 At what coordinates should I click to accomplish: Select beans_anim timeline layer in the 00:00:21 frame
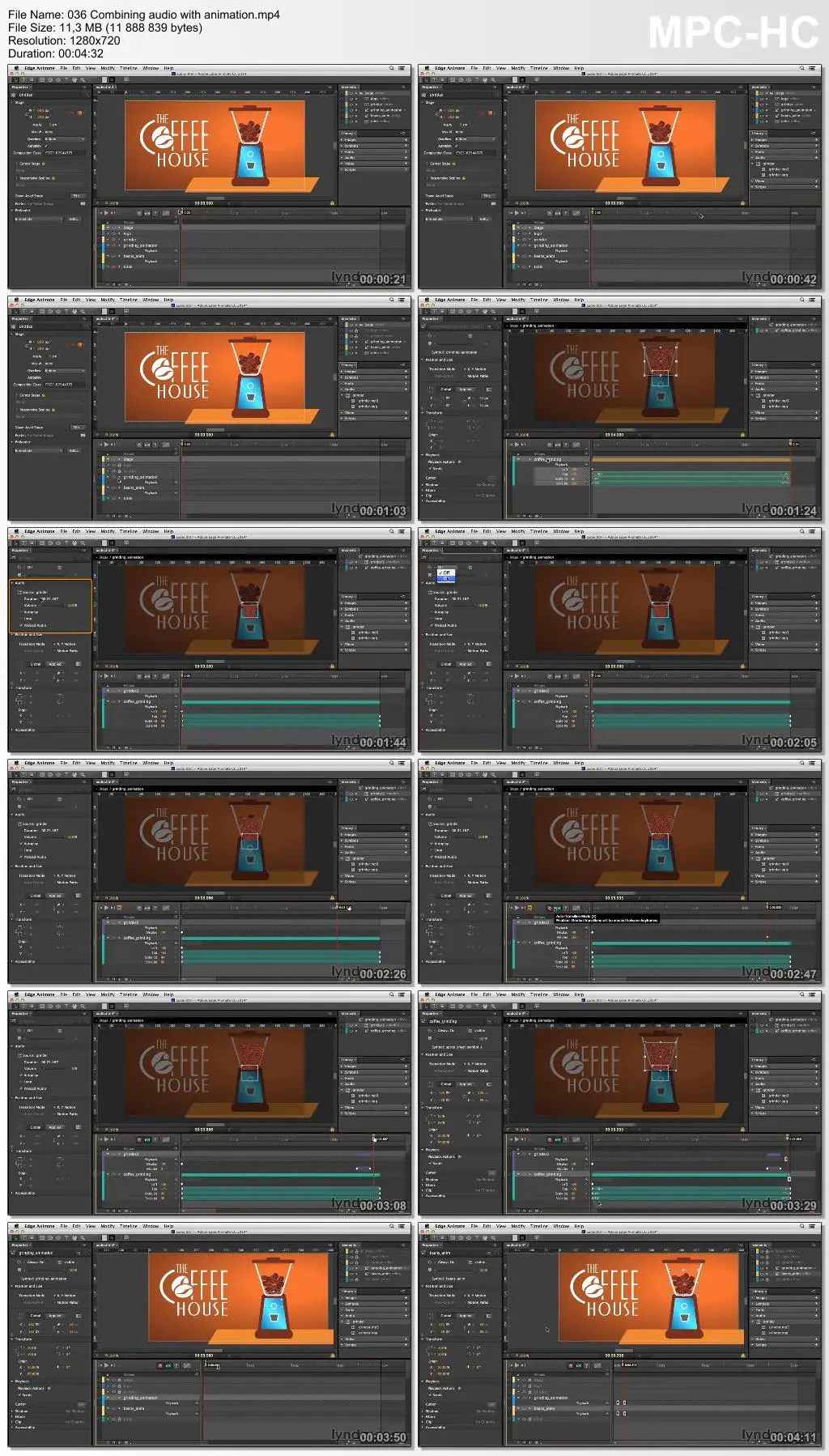135,256
